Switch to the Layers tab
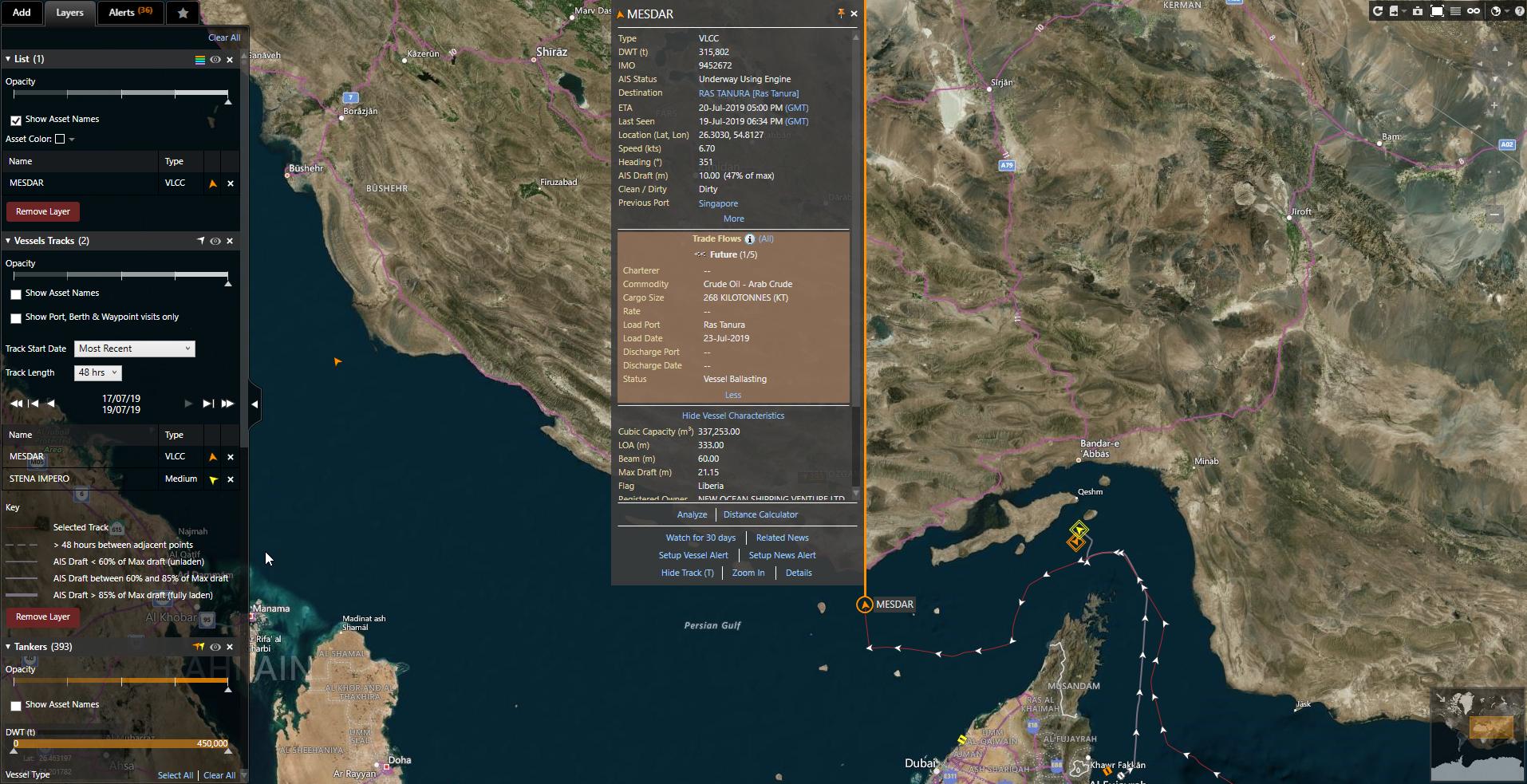 pyautogui.click(x=69, y=13)
